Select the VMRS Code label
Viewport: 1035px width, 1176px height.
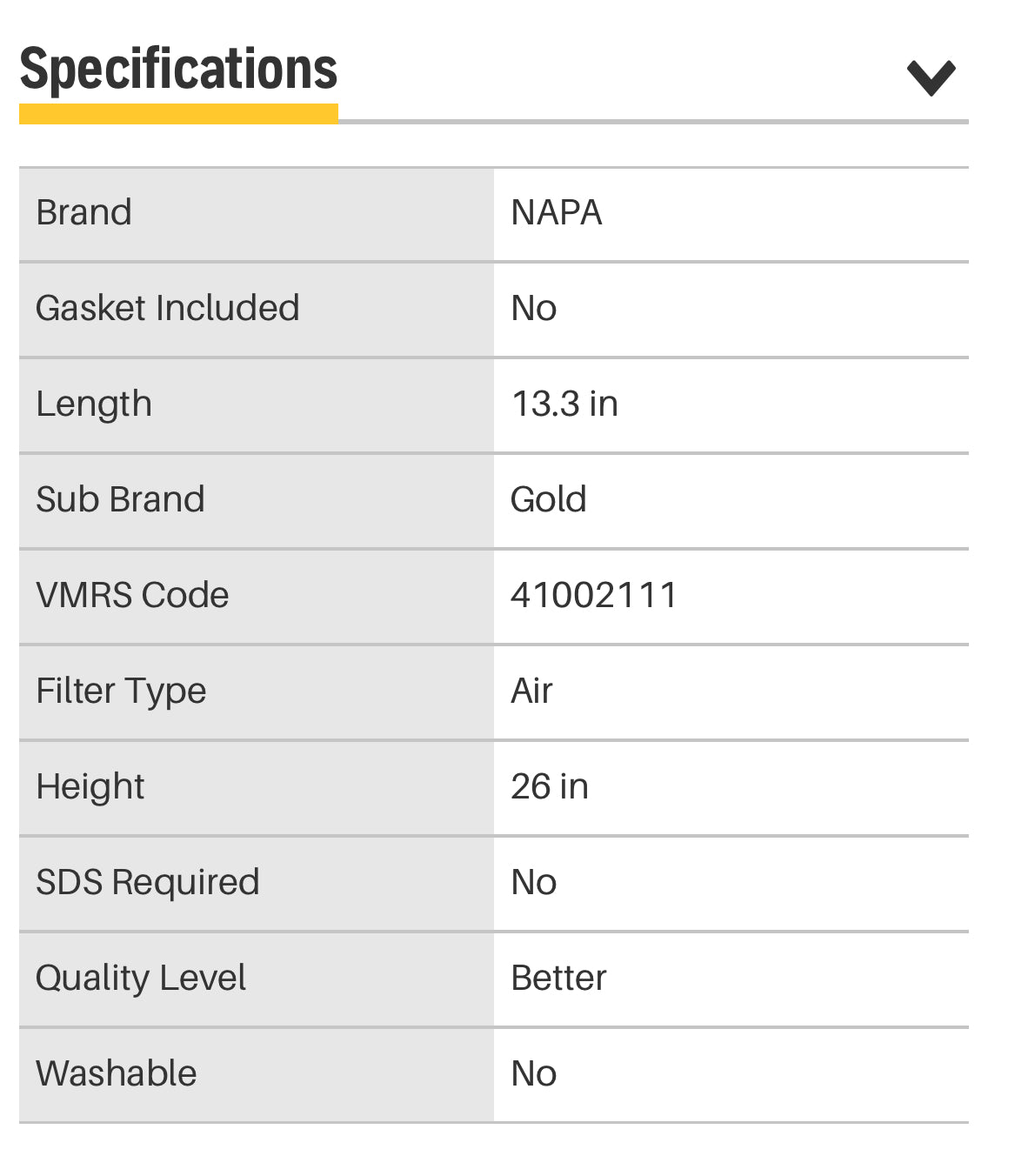click(x=131, y=595)
